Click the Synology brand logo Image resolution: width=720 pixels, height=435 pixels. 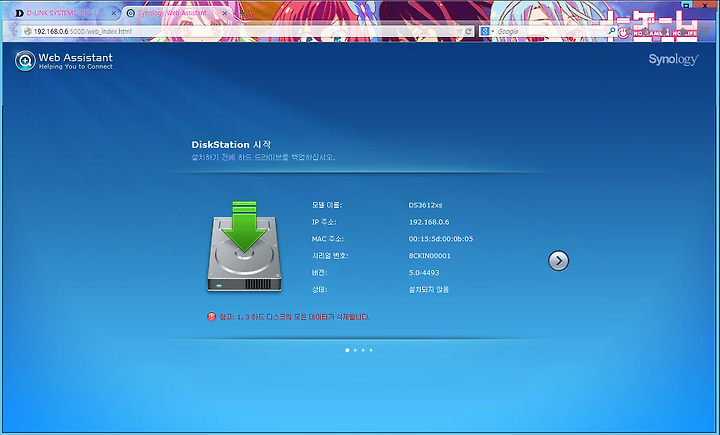pos(673,59)
